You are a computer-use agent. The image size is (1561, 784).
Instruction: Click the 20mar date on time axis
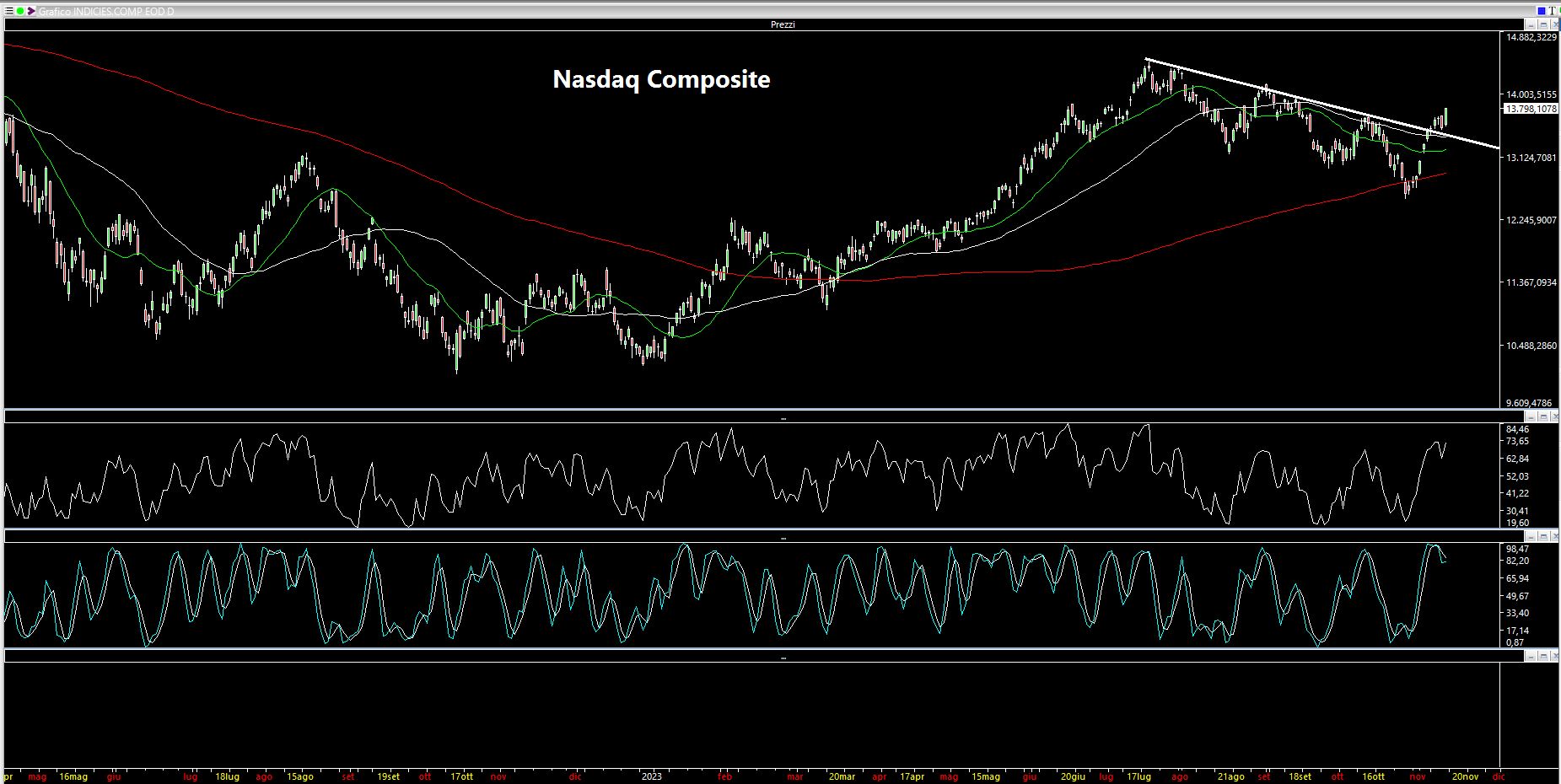(x=842, y=776)
